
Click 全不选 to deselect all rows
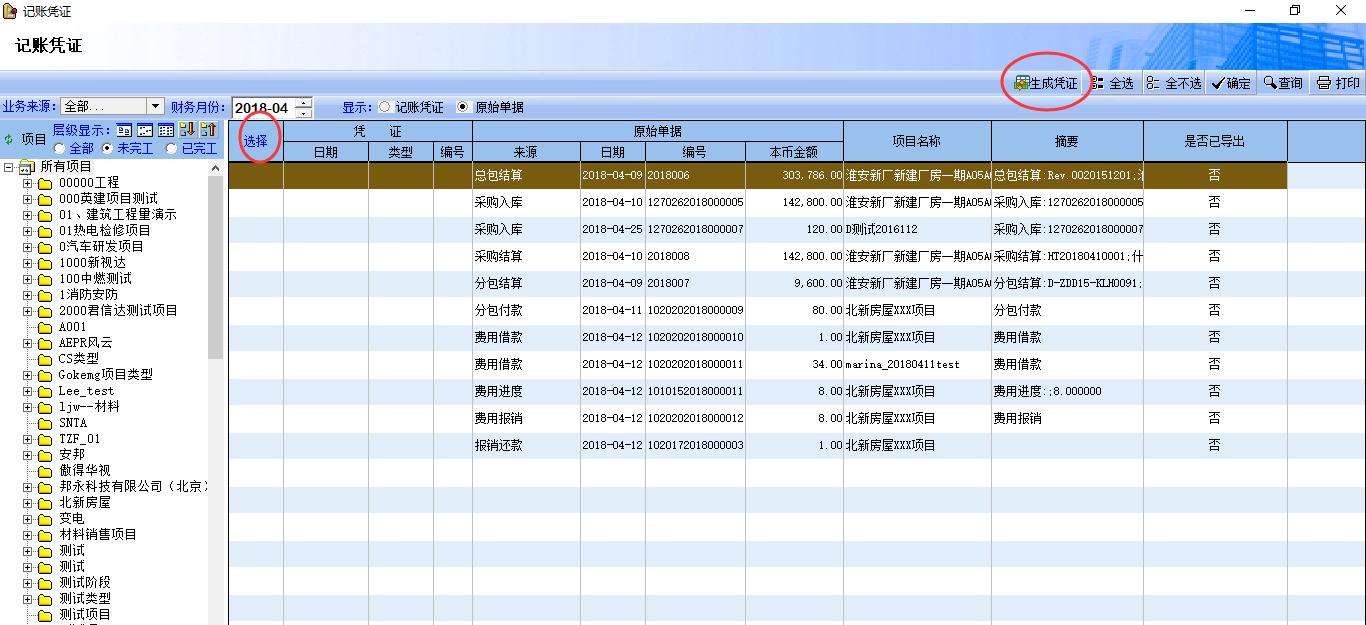(1174, 83)
